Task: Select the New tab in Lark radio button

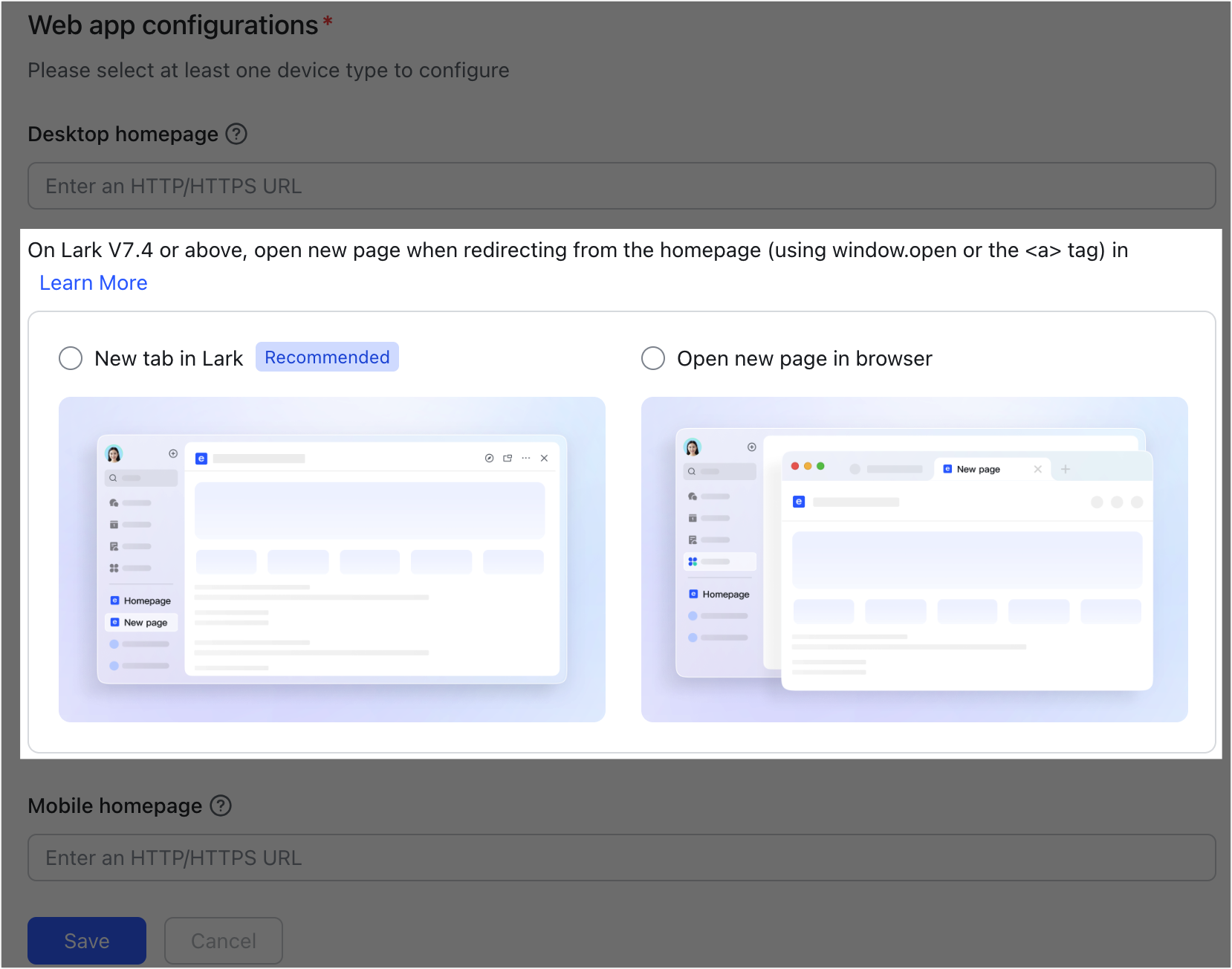Action: (x=71, y=358)
